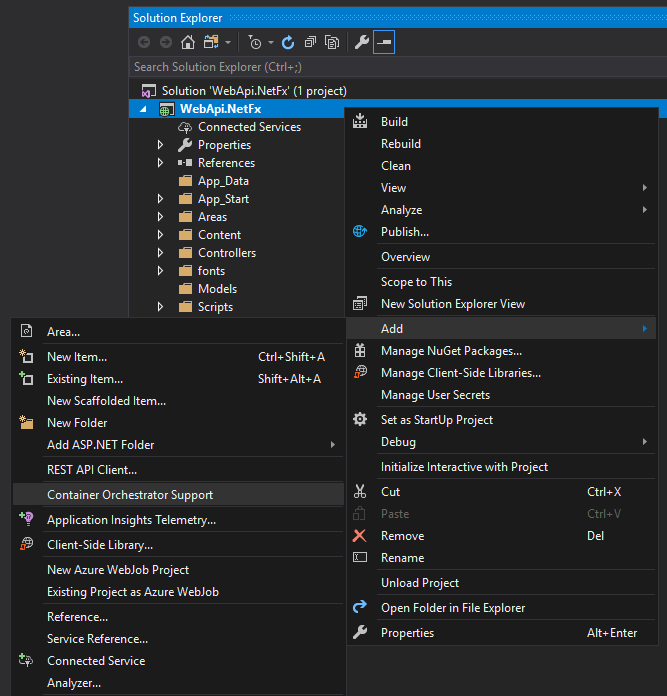
Task: Expand the App_Start folder
Action: tap(160, 199)
